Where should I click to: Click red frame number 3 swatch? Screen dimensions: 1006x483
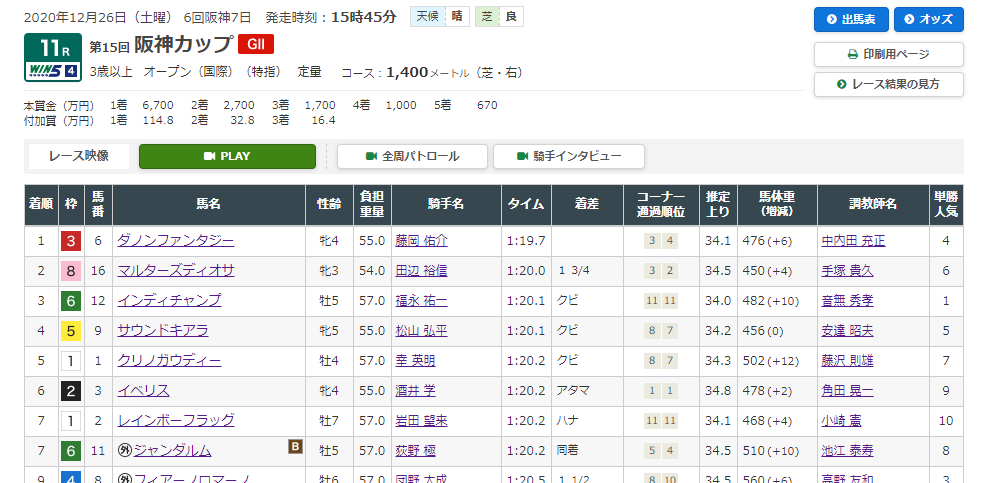pyautogui.click(x=71, y=241)
